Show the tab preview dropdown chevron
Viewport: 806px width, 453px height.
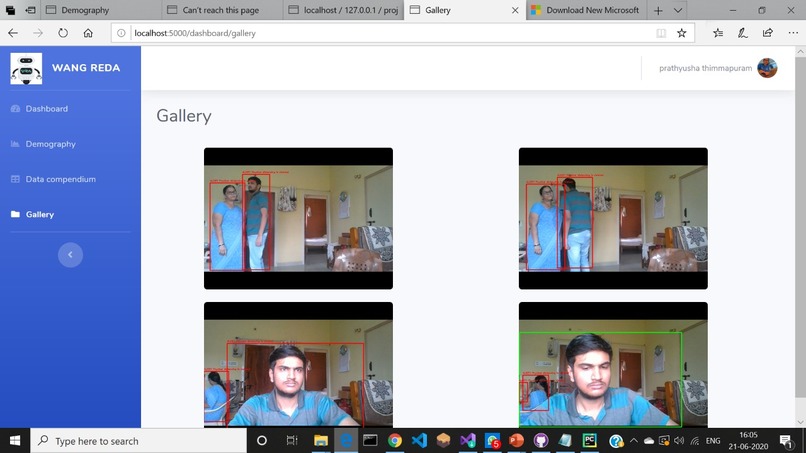coord(678,10)
